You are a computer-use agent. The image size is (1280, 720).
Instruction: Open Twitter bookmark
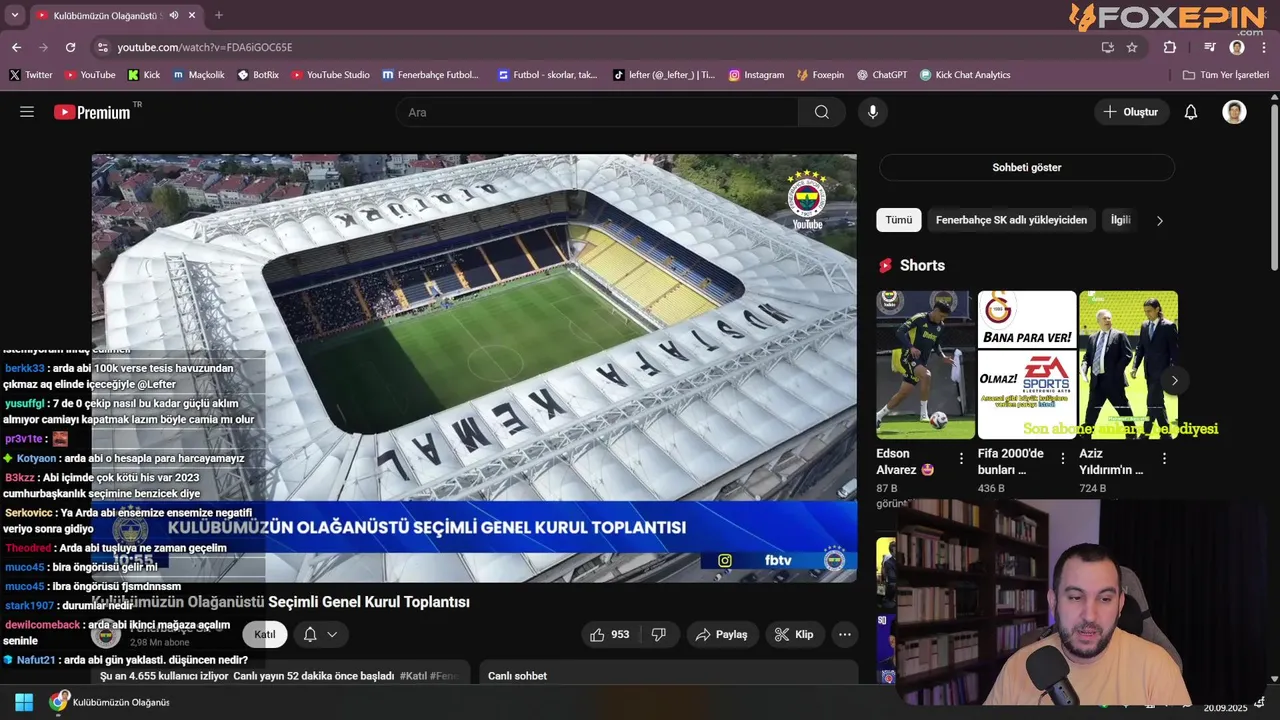coord(31,75)
